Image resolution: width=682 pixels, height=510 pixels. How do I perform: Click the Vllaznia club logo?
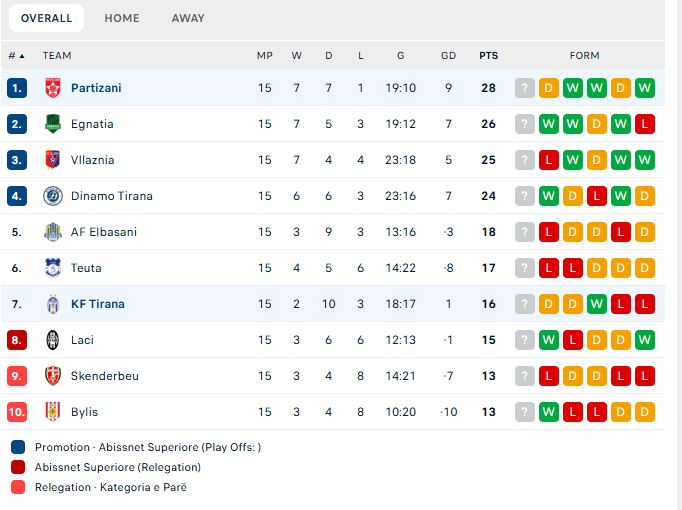coord(53,160)
